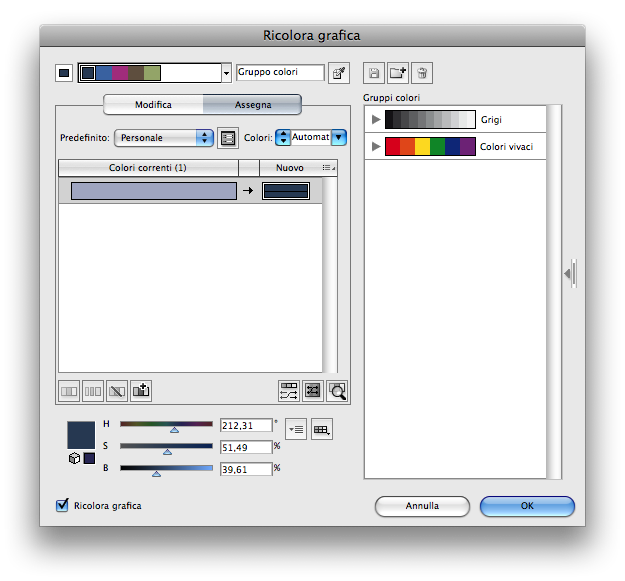Click the pink swatch in active colors strip
Viewport: 625px width, 581px height.
coord(120,73)
